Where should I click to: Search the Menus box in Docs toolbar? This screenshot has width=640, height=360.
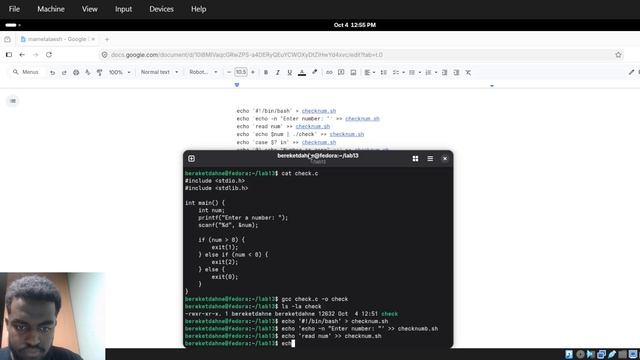pyautogui.click(x=27, y=72)
